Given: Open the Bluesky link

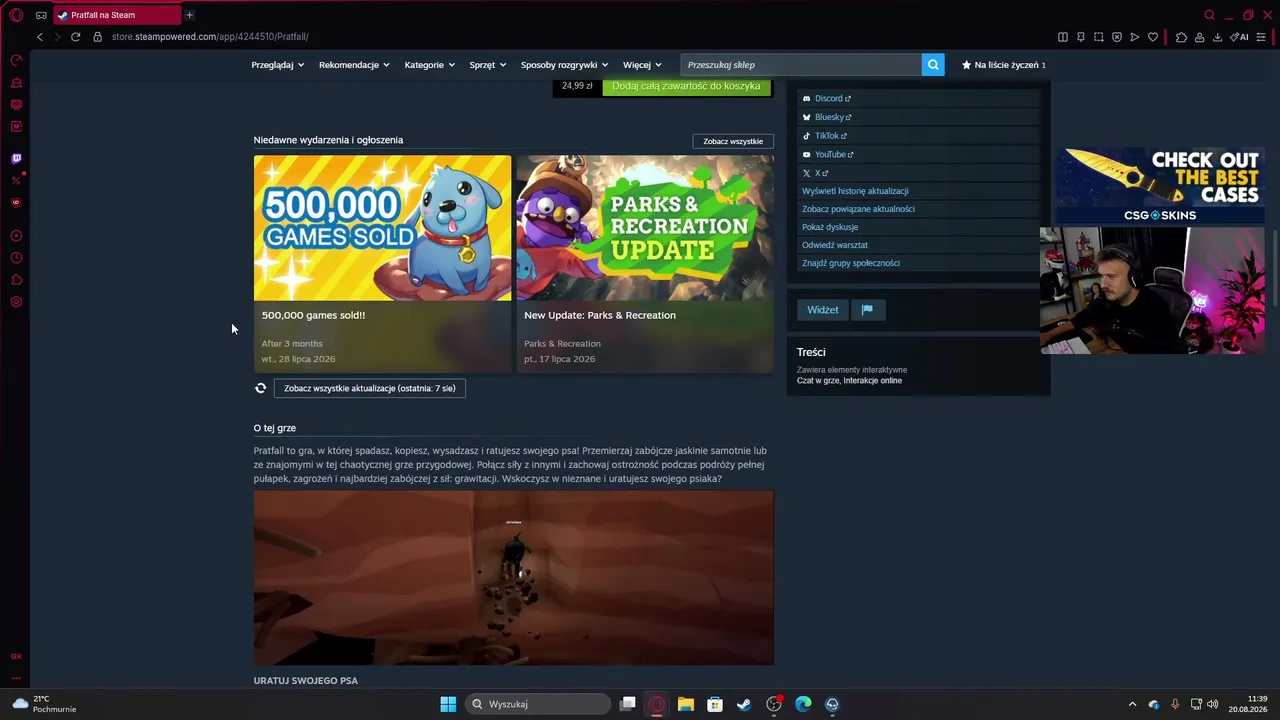Looking at the screenshot, I should (x=827, y=117).
